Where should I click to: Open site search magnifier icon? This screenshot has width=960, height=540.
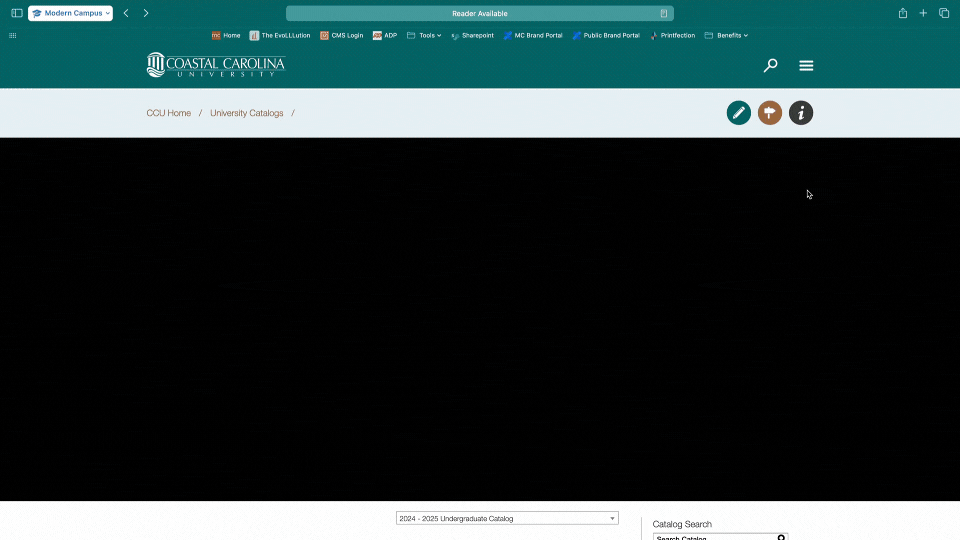coord(770,66)
